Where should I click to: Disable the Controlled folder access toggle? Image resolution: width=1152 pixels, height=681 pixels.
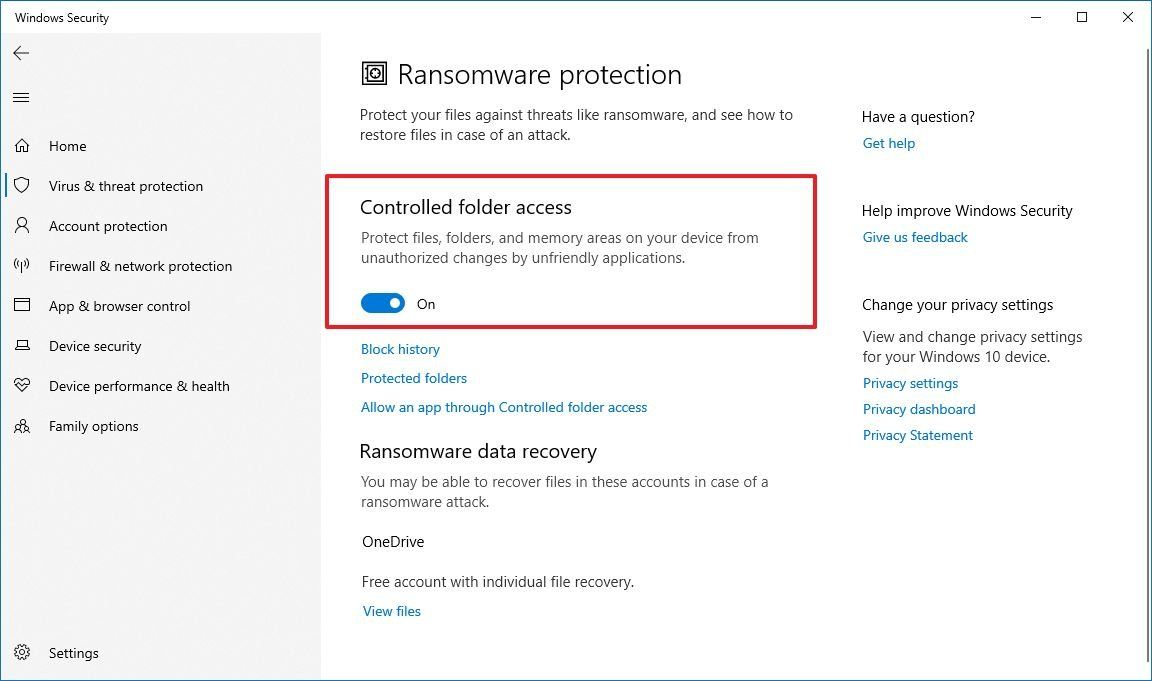coord(383,303)
